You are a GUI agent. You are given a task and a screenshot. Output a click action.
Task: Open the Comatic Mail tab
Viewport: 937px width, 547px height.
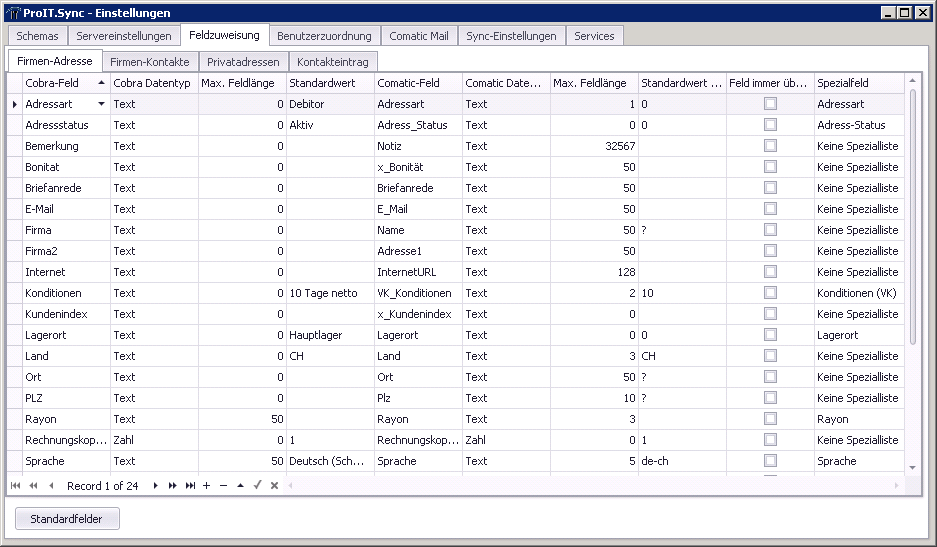(419, 36)
